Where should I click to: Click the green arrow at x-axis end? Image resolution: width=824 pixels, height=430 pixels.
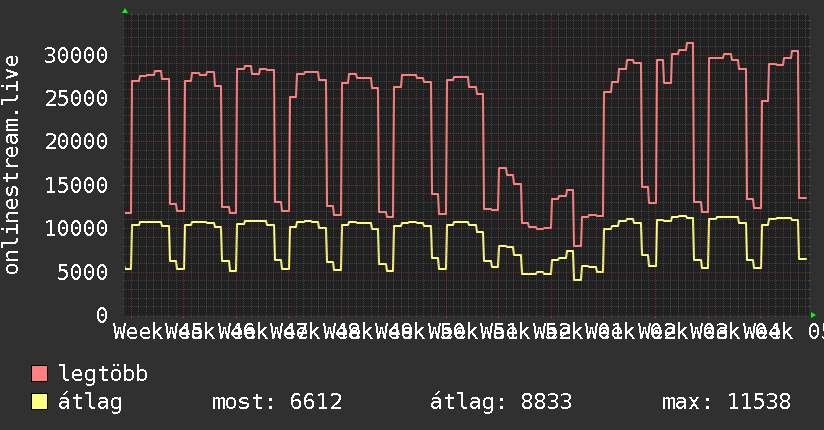coord(813,315)
